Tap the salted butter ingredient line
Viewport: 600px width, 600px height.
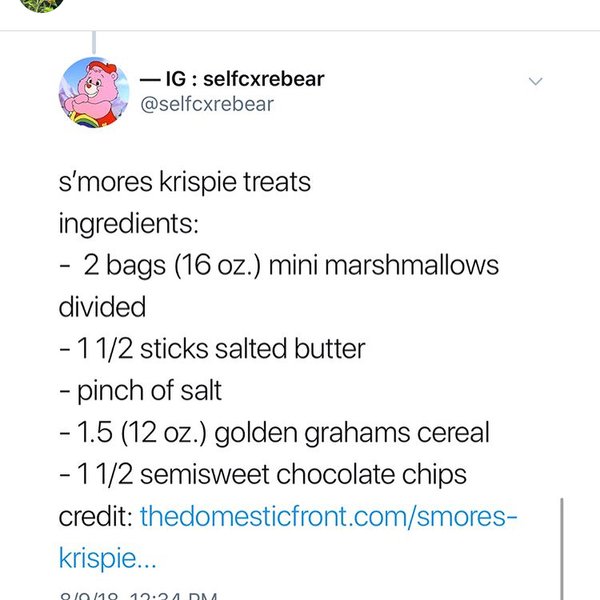(x=214, y=350)
